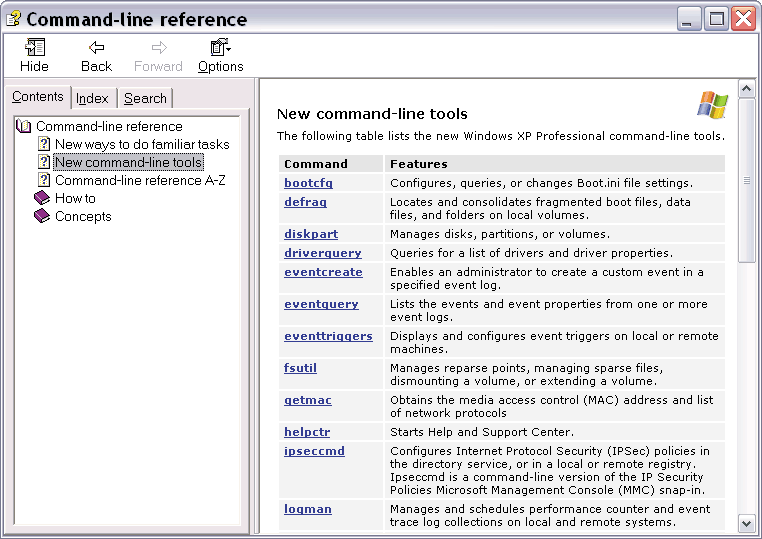Click the help window title bar icon
Image resolution: width=762 pixels, height=539 pixels.
[13, 18]
